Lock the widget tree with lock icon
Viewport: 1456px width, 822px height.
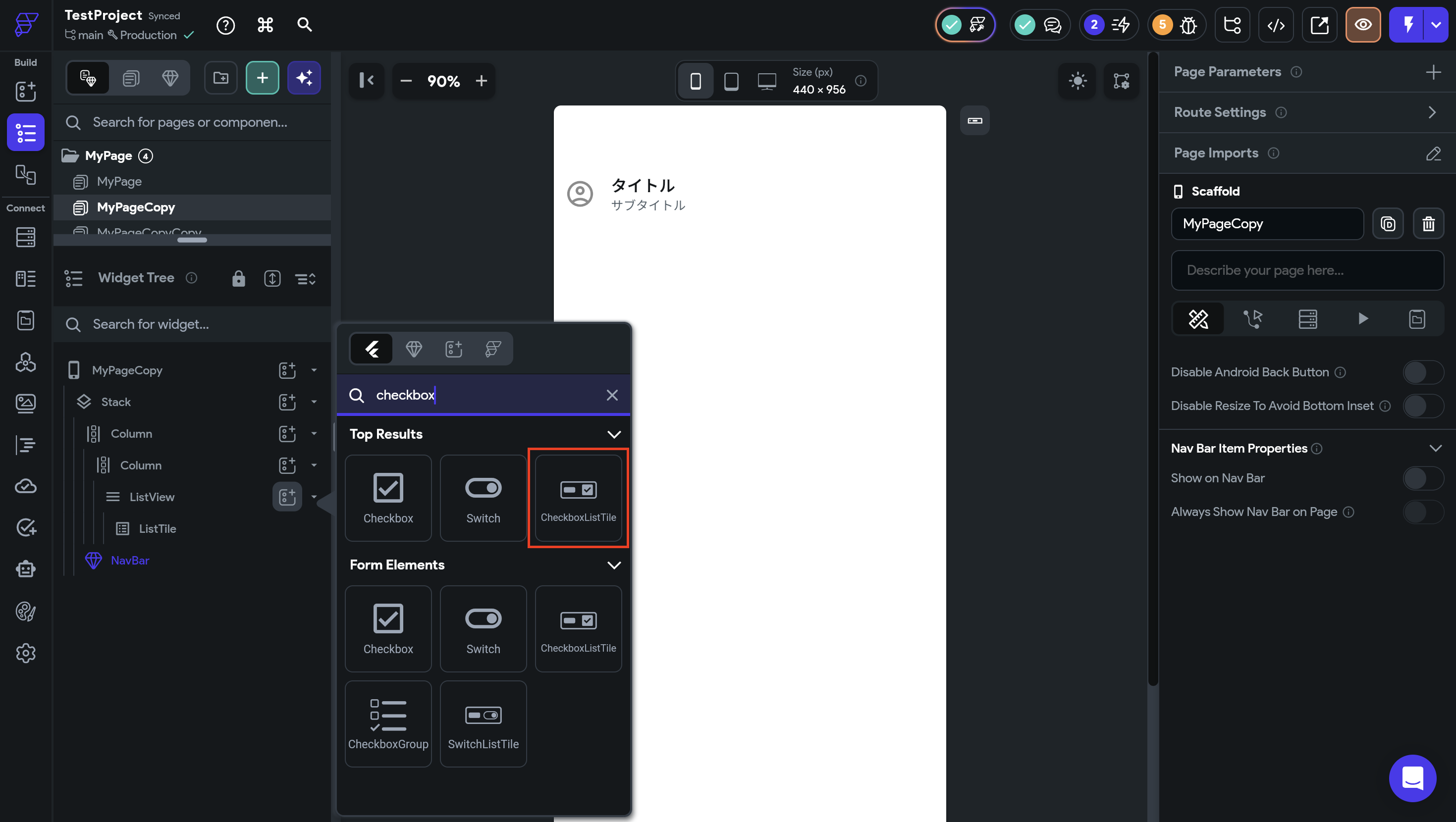tap(238, 278)
